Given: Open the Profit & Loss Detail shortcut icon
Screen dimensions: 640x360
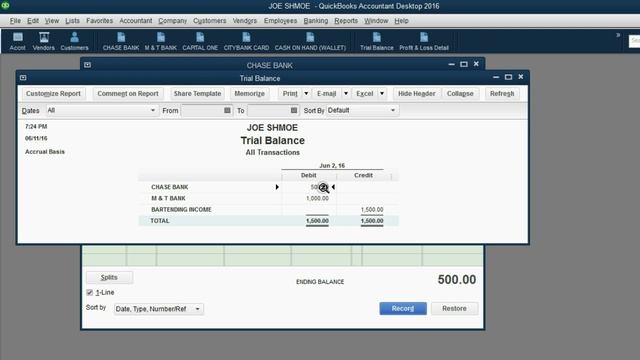Looking at the screenshot, I should (424, 41).
